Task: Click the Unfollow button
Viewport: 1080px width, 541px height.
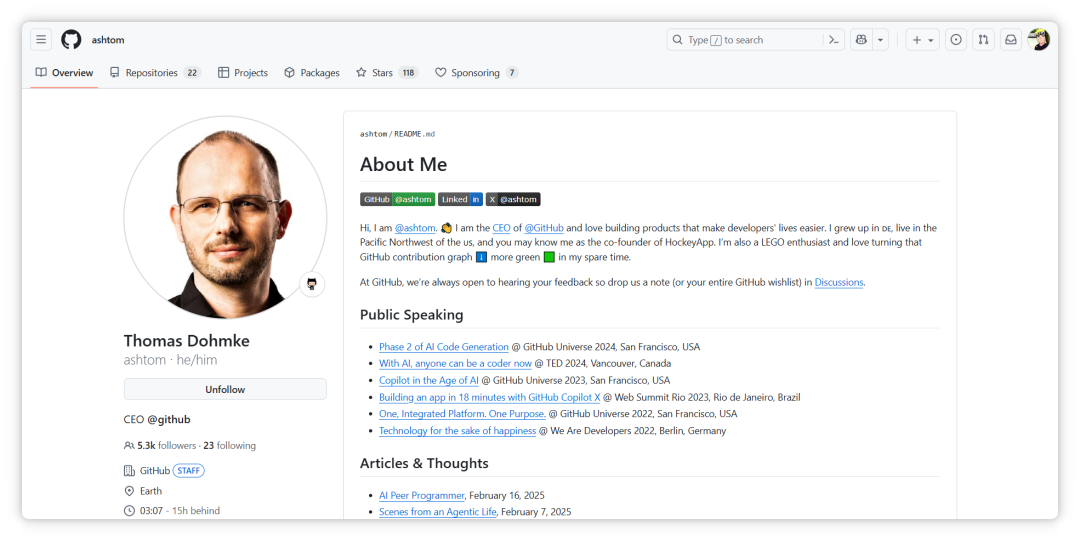Action: [225, 389]
